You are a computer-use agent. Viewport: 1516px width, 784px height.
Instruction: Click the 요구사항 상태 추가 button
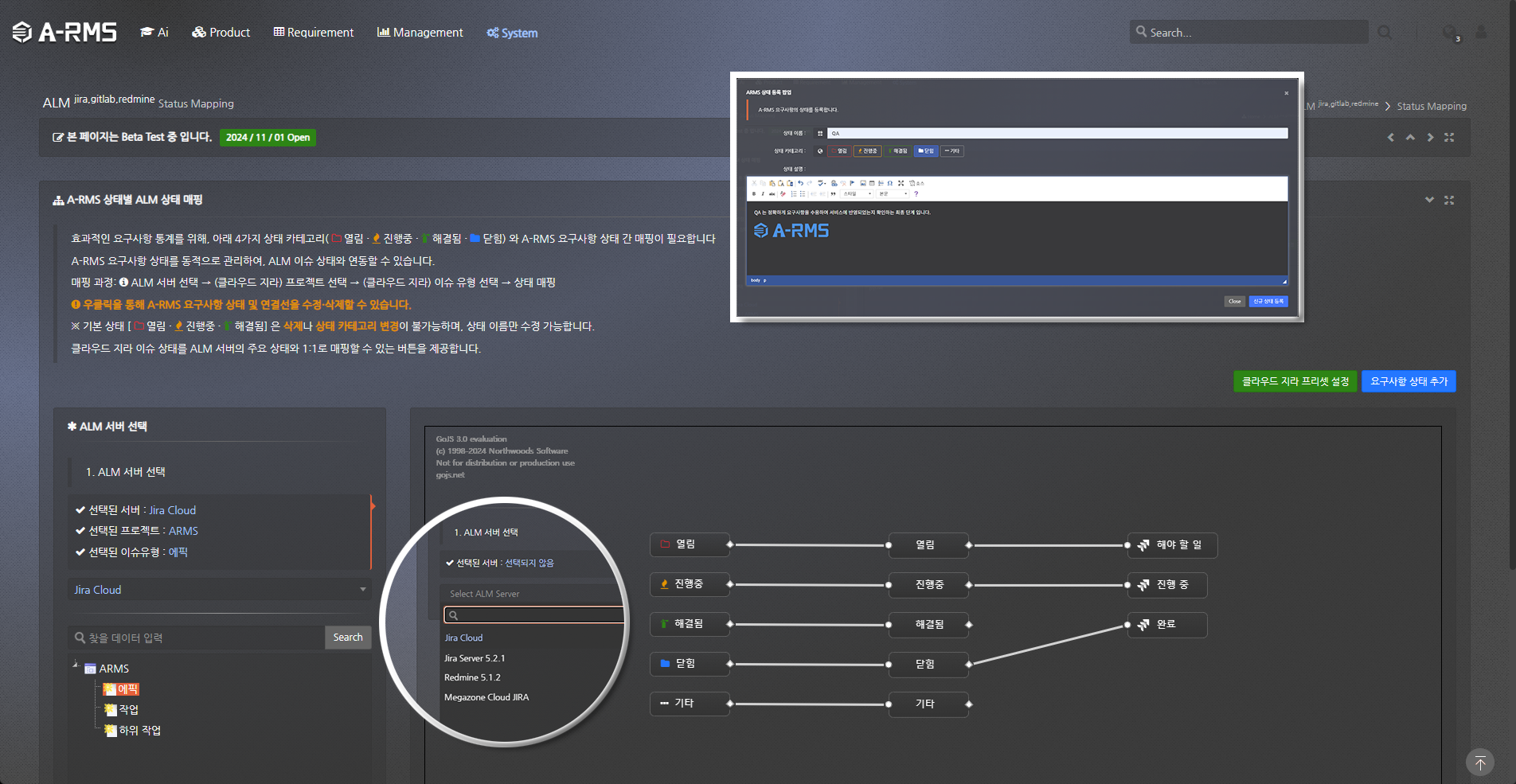1409,382
